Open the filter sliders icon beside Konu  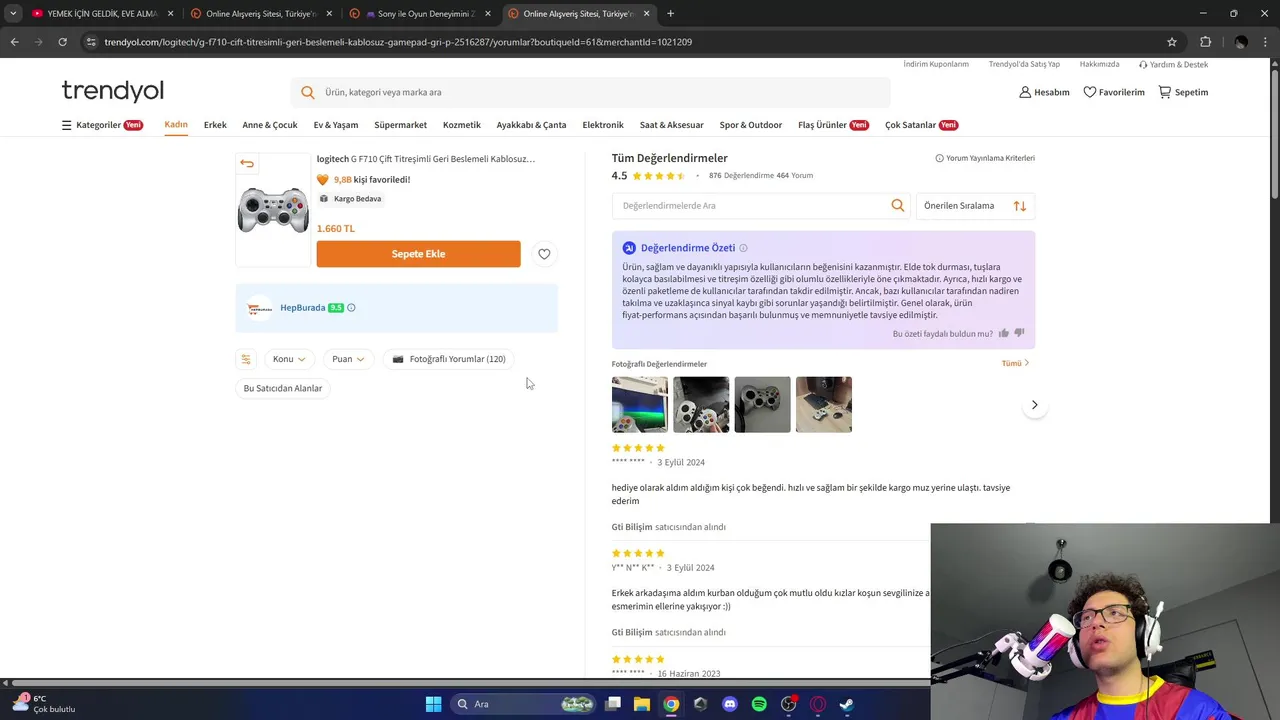[246, 359]
